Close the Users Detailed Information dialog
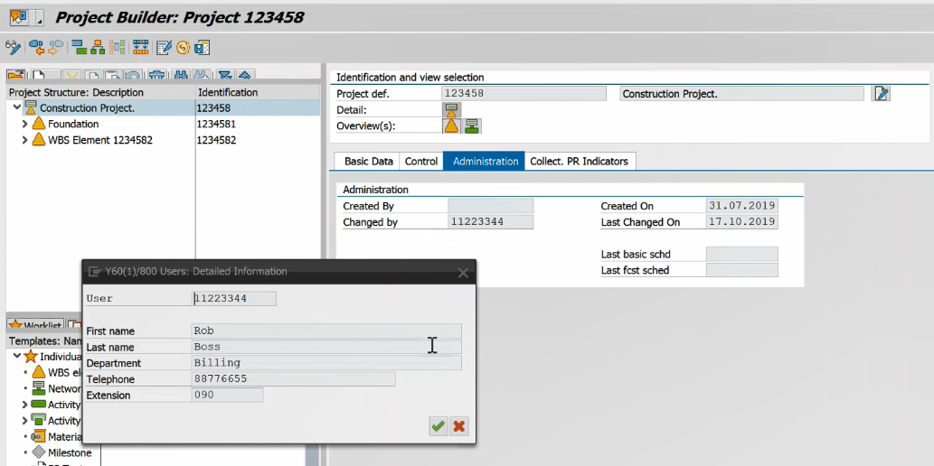 (x=463, y=272)
